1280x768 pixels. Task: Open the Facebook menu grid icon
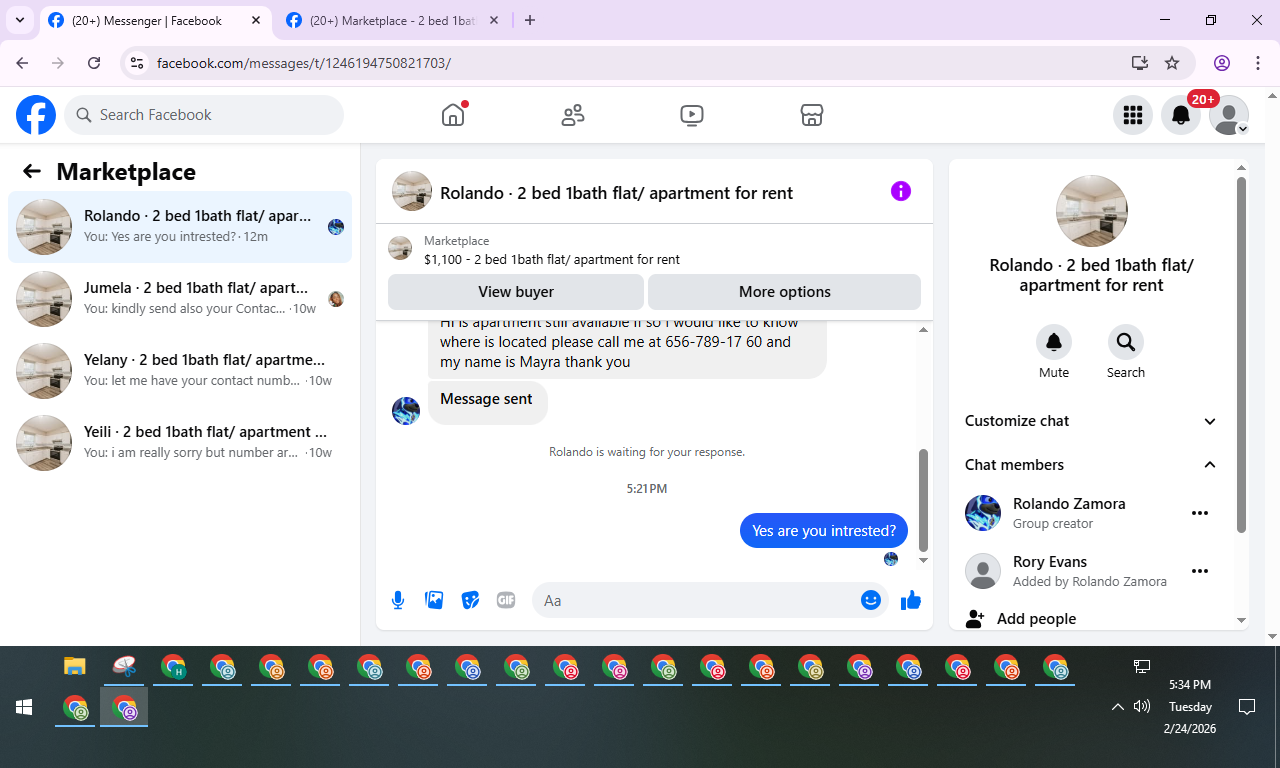click(x=1133, y=115)
